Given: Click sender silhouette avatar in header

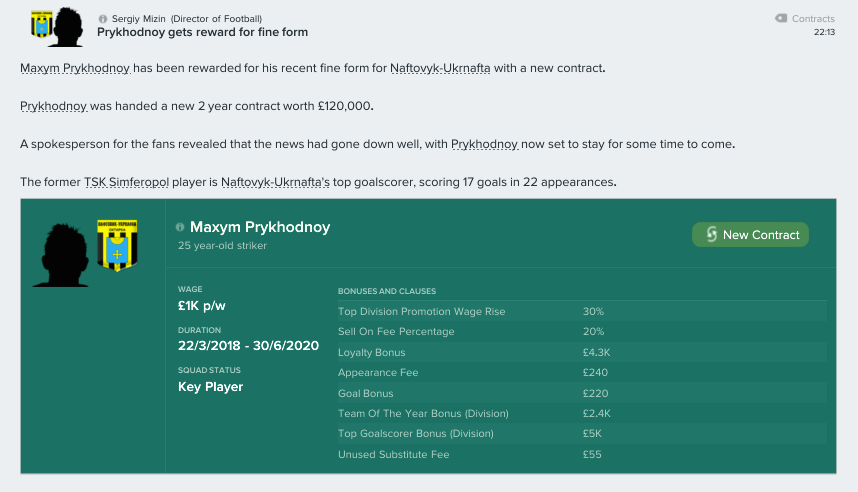Looking at the screenshot, I should pyautogui.click(x=68, y=27).
